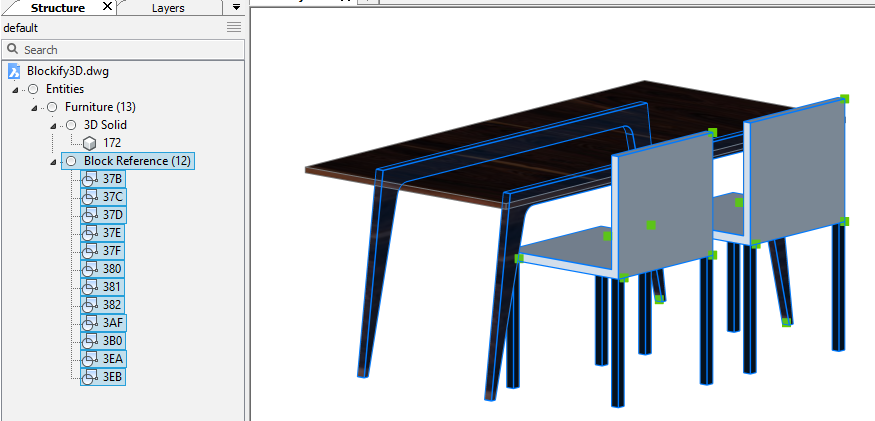Click block icon of entity 3B0

click(89, 341)
